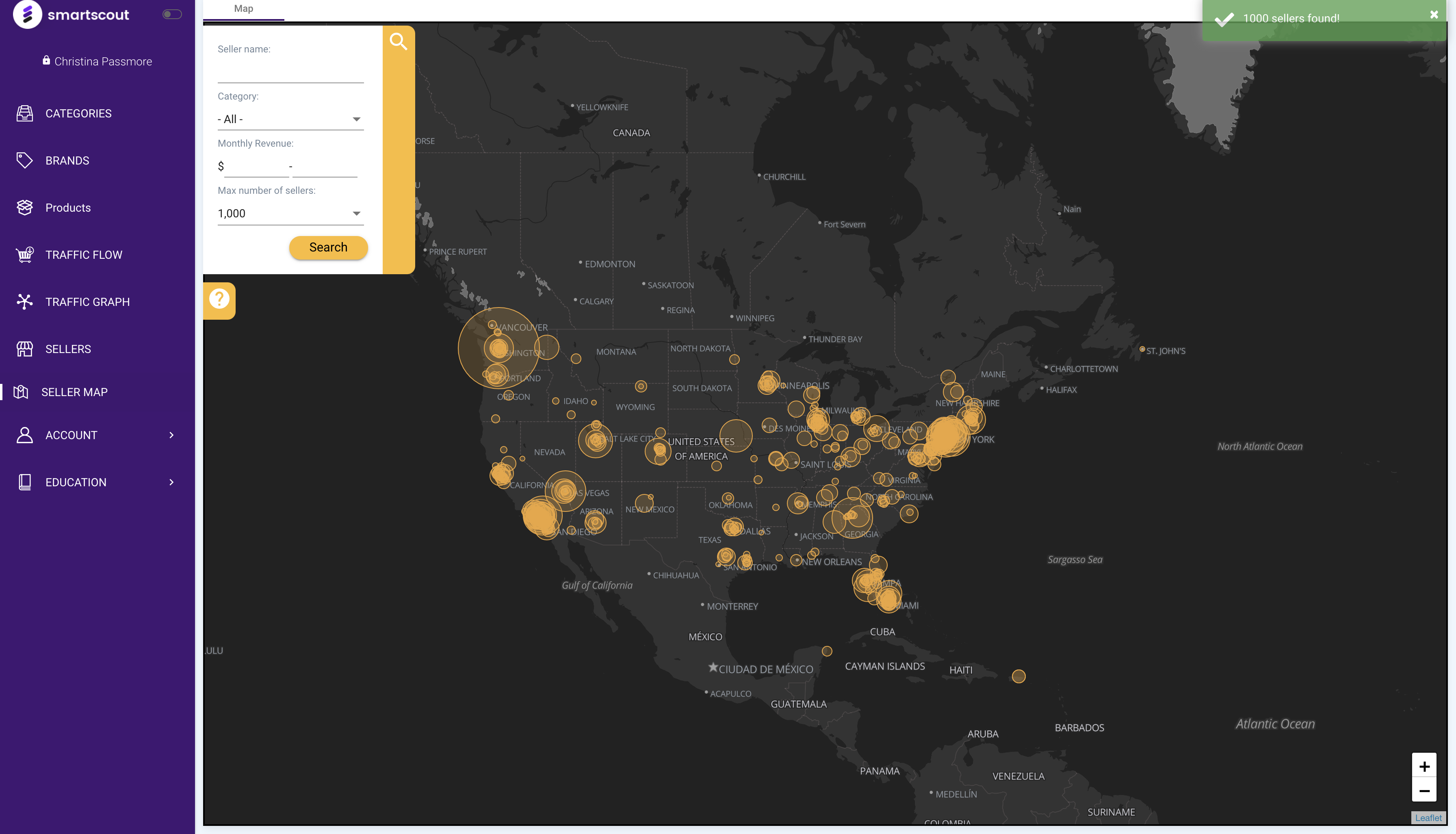Click the Traffic Graph node icon
The width and height of the screenshot is (1456, 834).
coord(24,301)
